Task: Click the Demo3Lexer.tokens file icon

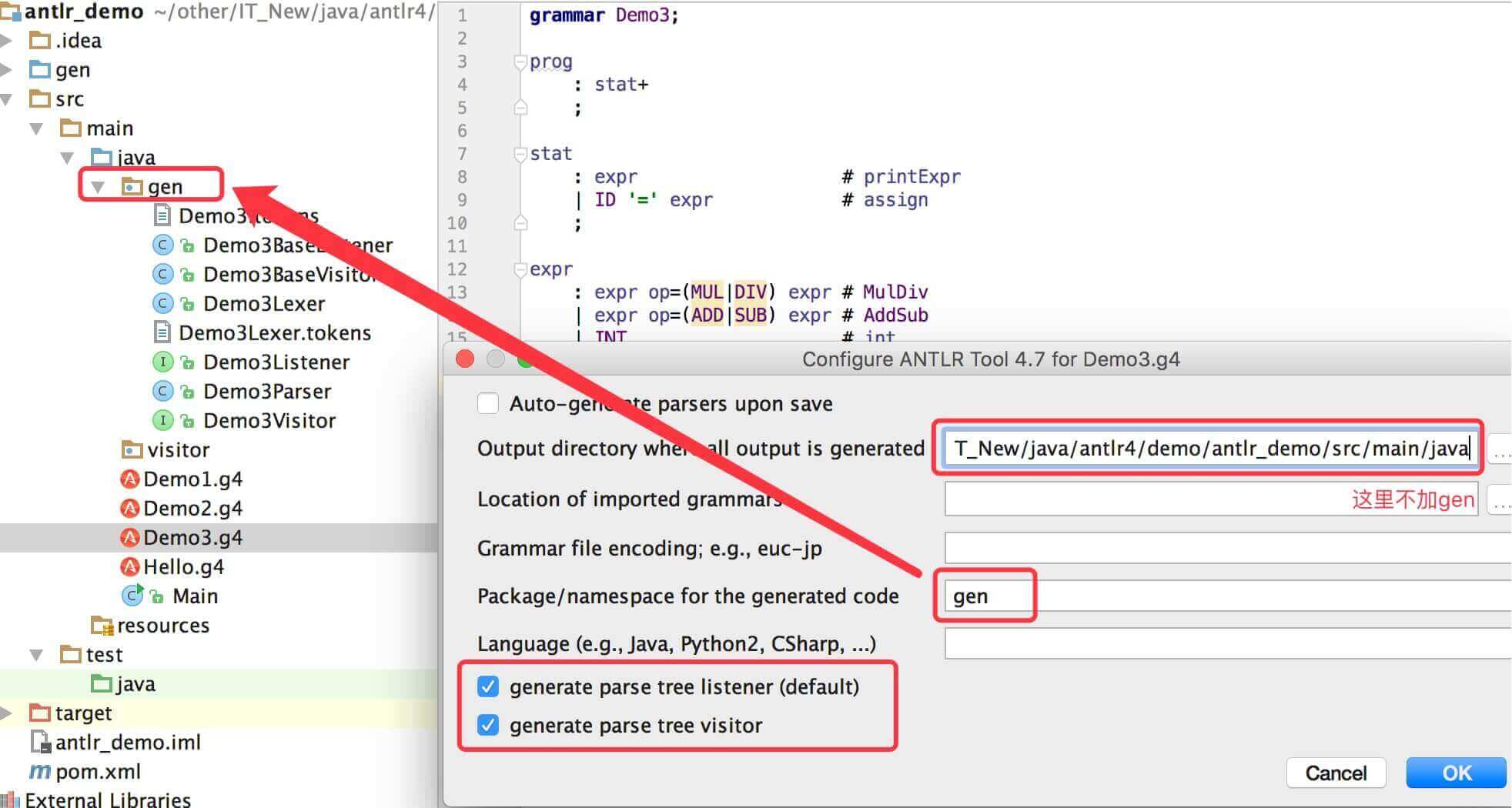Action: 162,333
